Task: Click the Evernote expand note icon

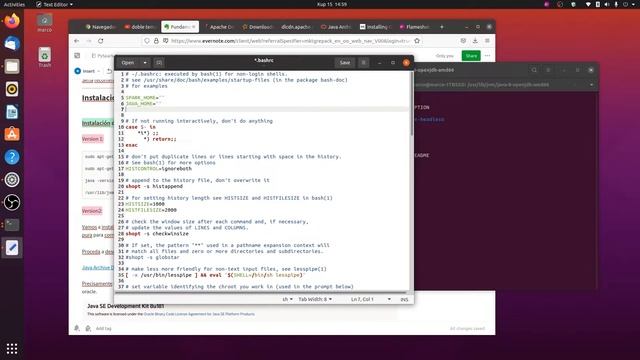Action: [77, 56]
